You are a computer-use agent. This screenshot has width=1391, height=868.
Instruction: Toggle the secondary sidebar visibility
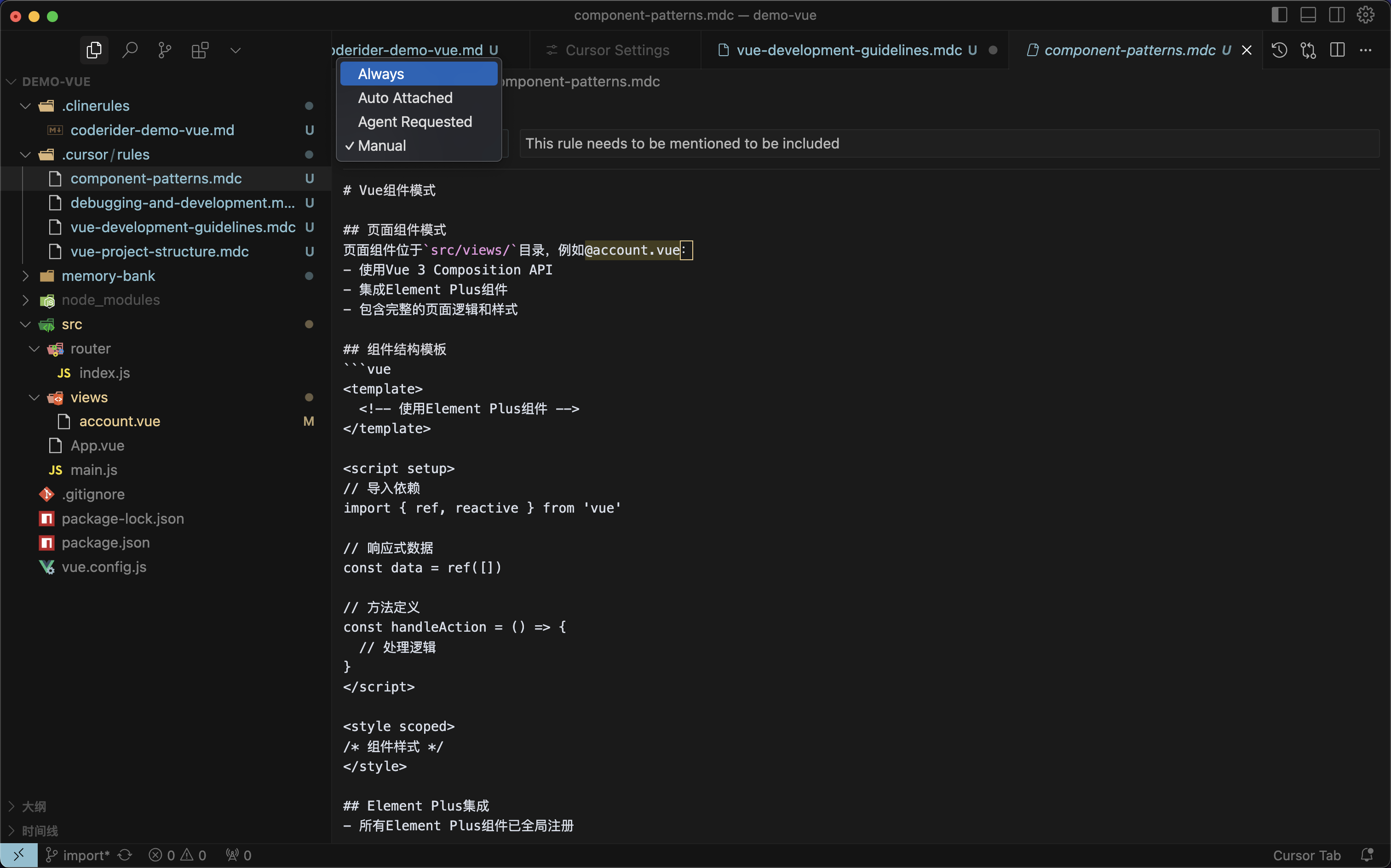(1336, 14)
